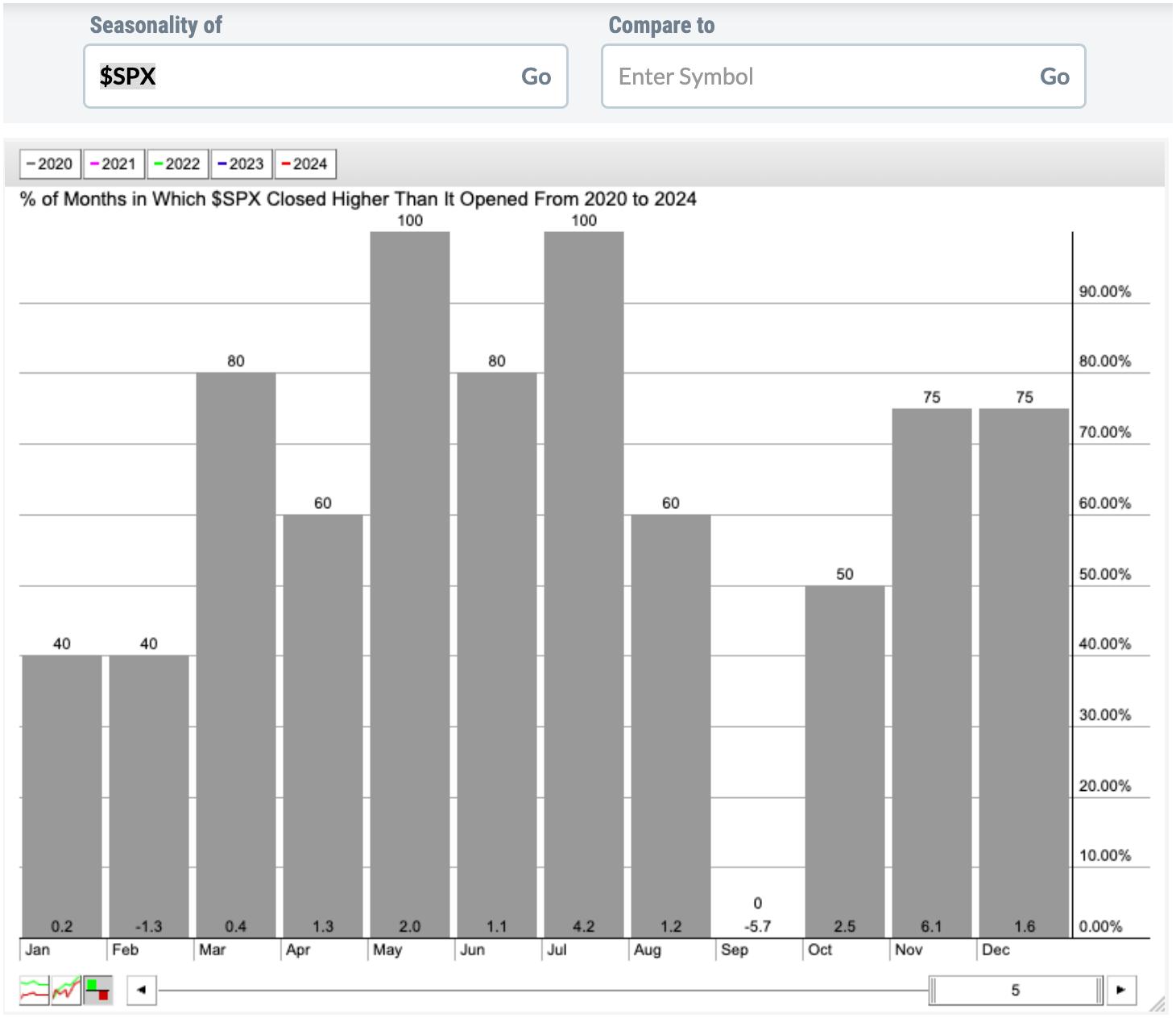The image size is (1176, 1018).
Task: Click the November bar showing 75
Action: 932,668
